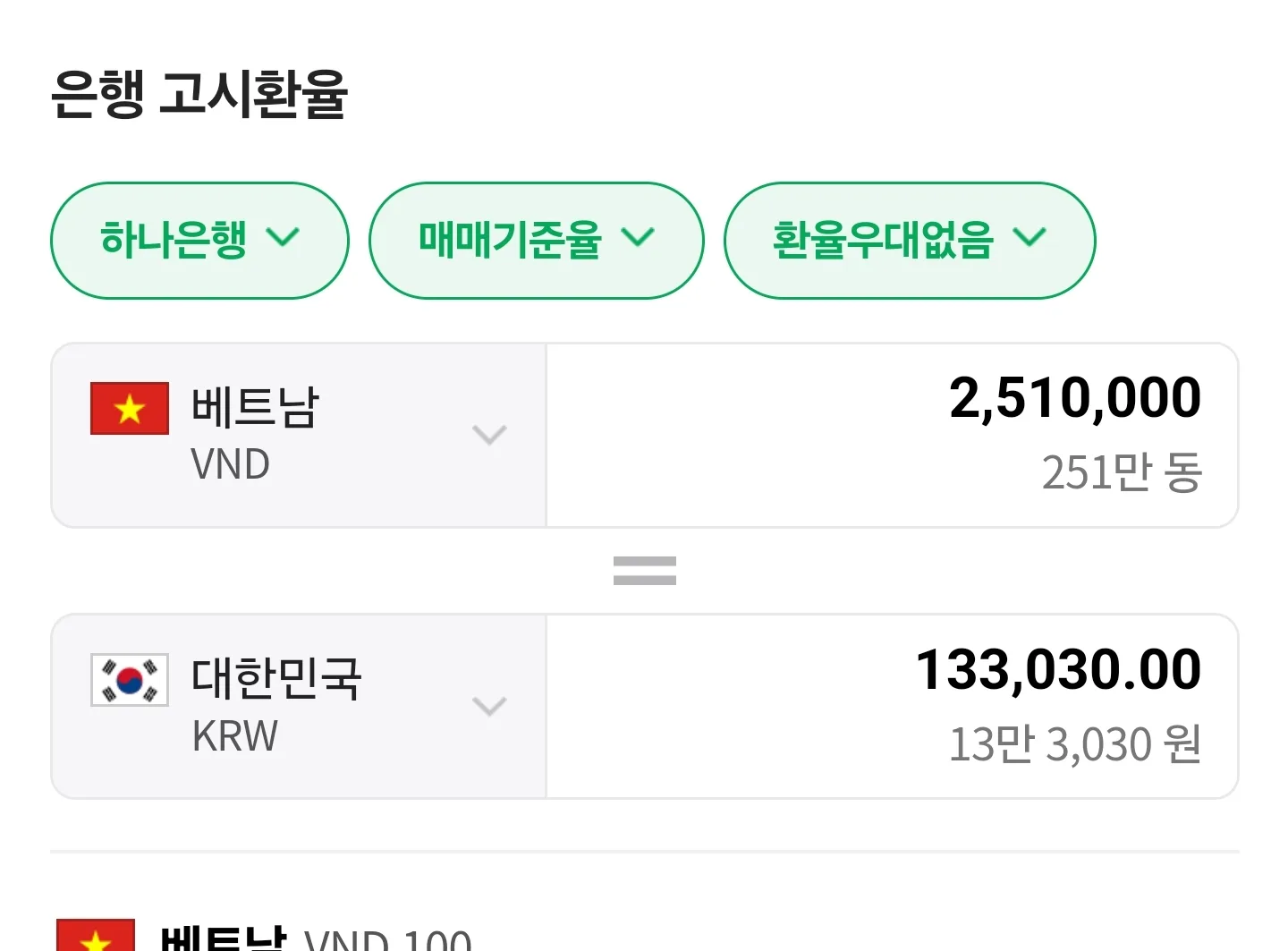
Task: Click the 은행 고시환율 heading
Action: (199, 94)
